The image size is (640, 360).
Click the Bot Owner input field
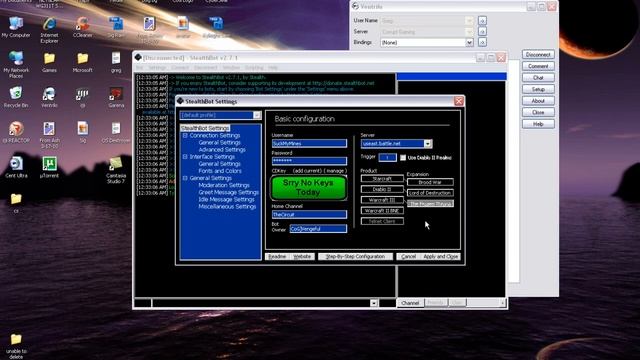pos(318,229)
